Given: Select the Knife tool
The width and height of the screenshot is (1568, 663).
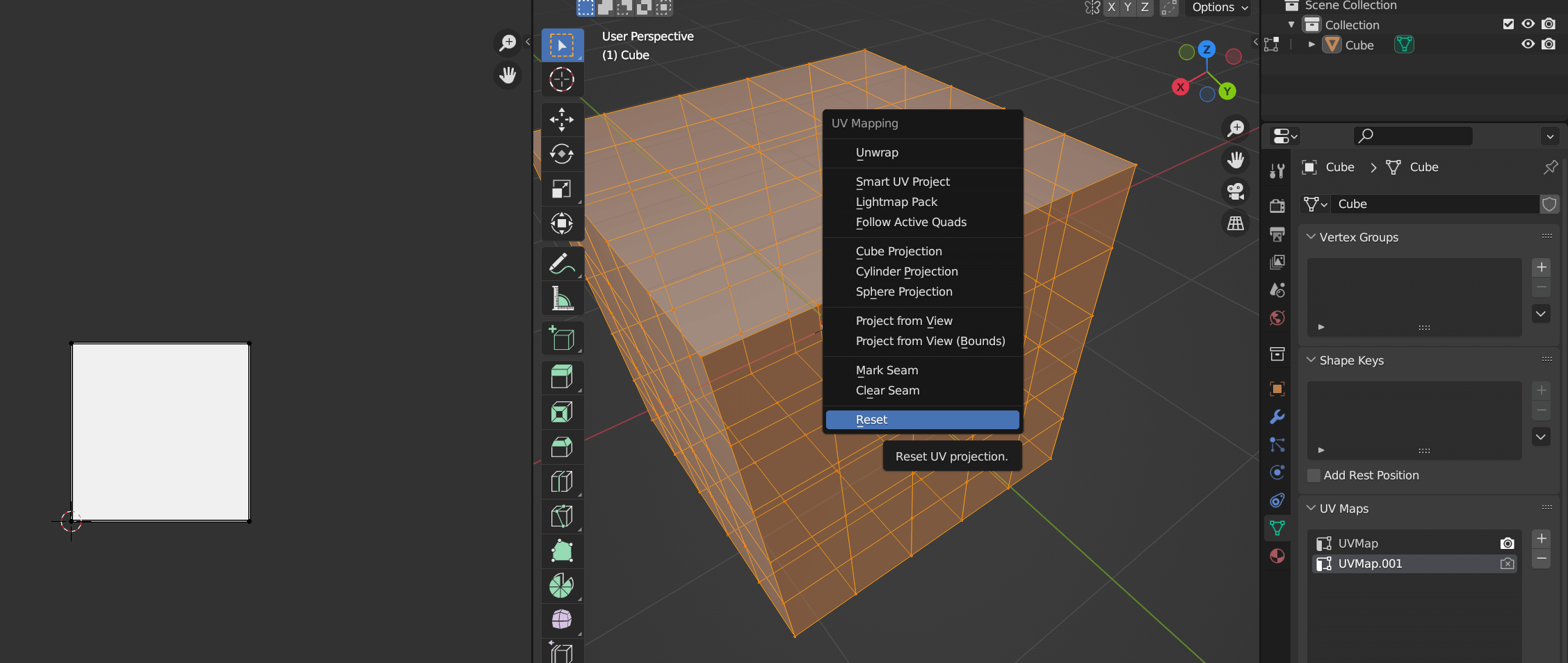Looking at the screenshot, I should pyautogui.click(x=562, y=516).
